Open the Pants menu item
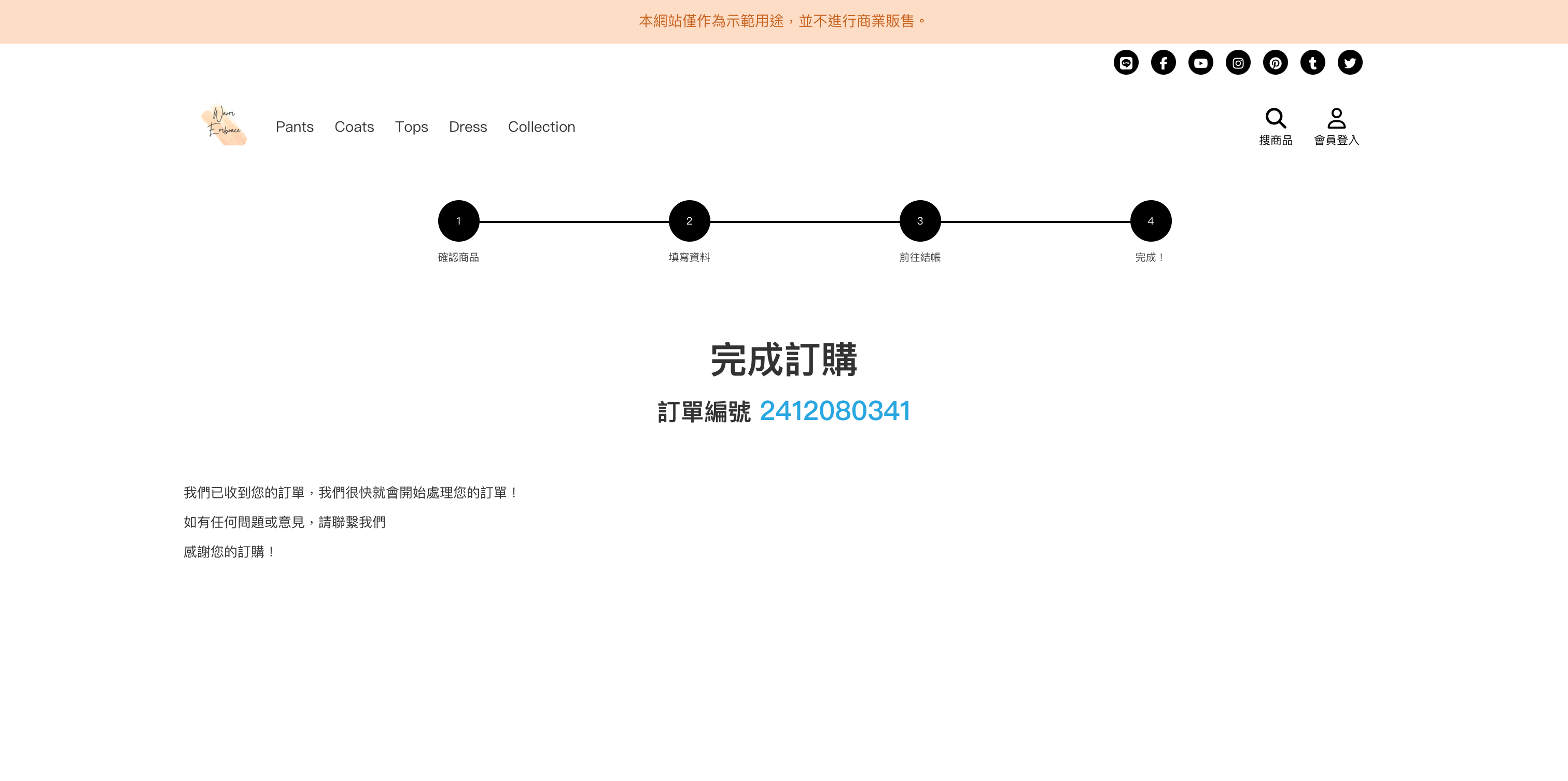The width and height of the screenshot is (1568, 781). click(x=295, y=127)
